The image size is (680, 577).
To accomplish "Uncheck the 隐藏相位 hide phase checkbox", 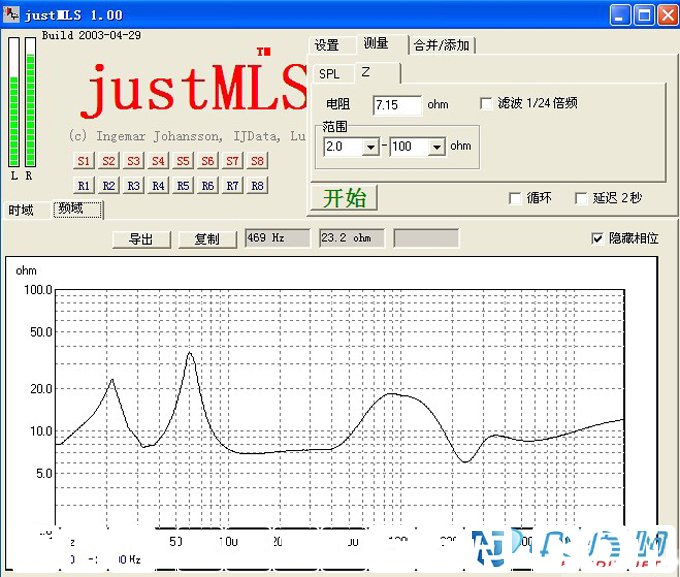I will pyautogui.click(x=597, y=239).
